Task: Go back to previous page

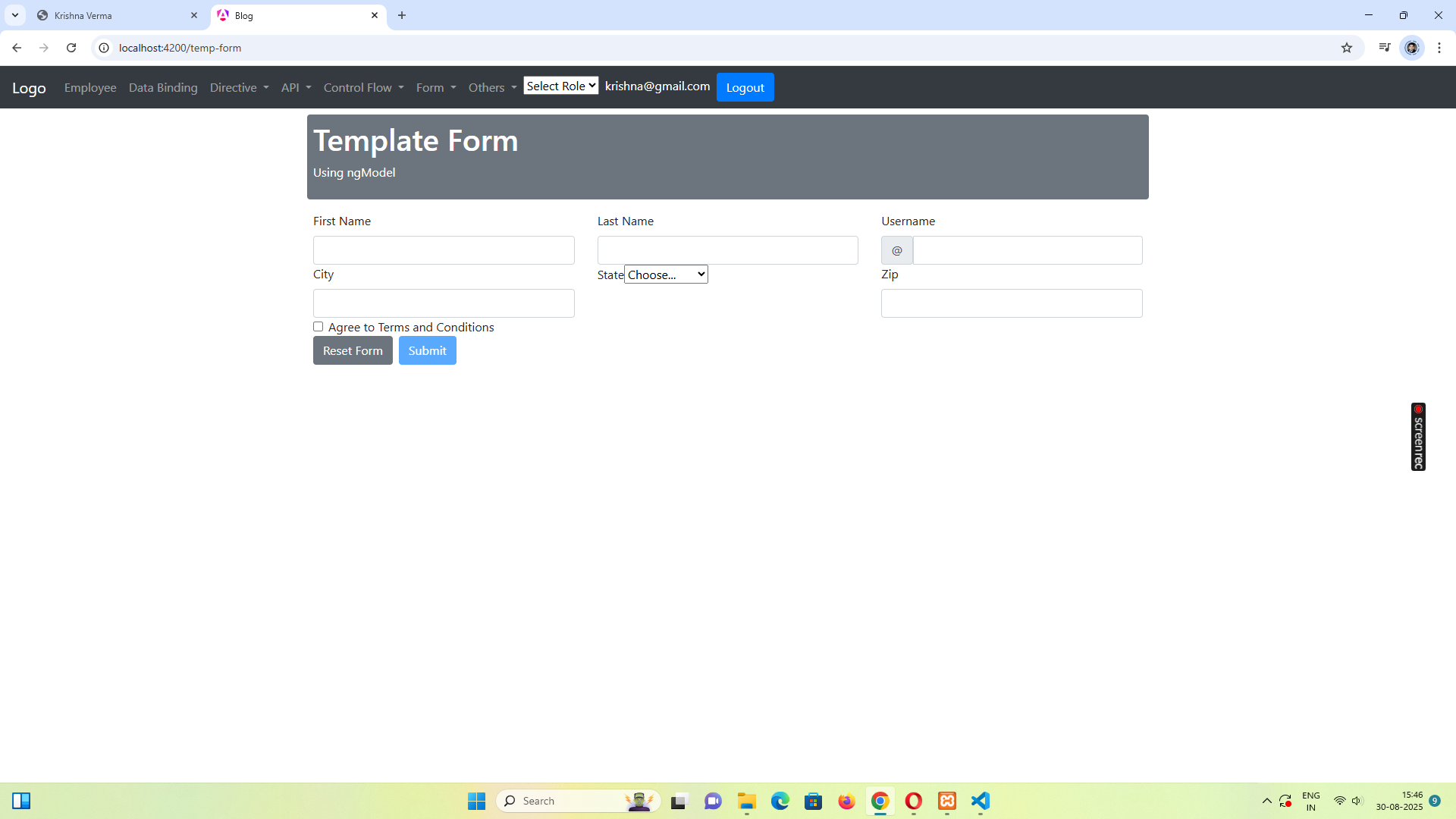Action: point(17,48)
